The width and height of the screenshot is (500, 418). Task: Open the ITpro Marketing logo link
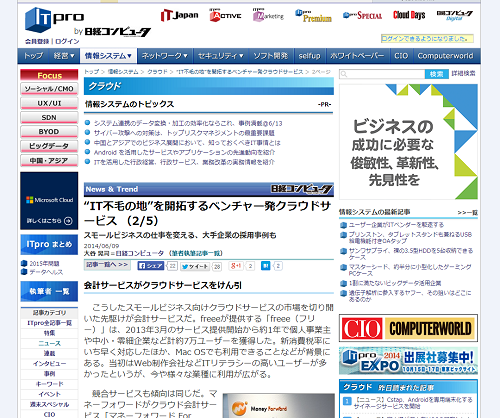tap(268, 15)
